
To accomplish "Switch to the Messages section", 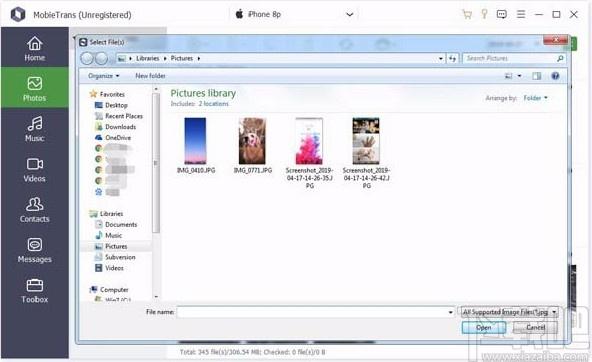I will [x=34, y=250].
